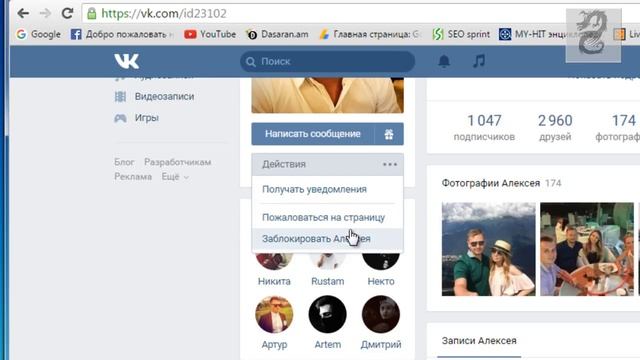Click the browser back arrow
Viewport: 640px width, 360px height.
(x=23, y=13)
